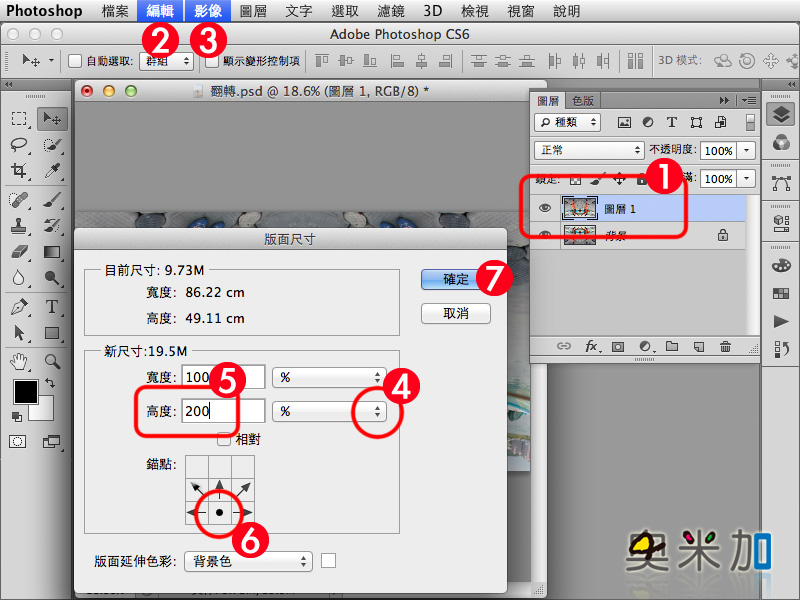Image resolution: width=800 pixels, height=600 pixels.
Task: Select the Rectangle shape tool
Action: pyautogui.click(x=52, y=333)
